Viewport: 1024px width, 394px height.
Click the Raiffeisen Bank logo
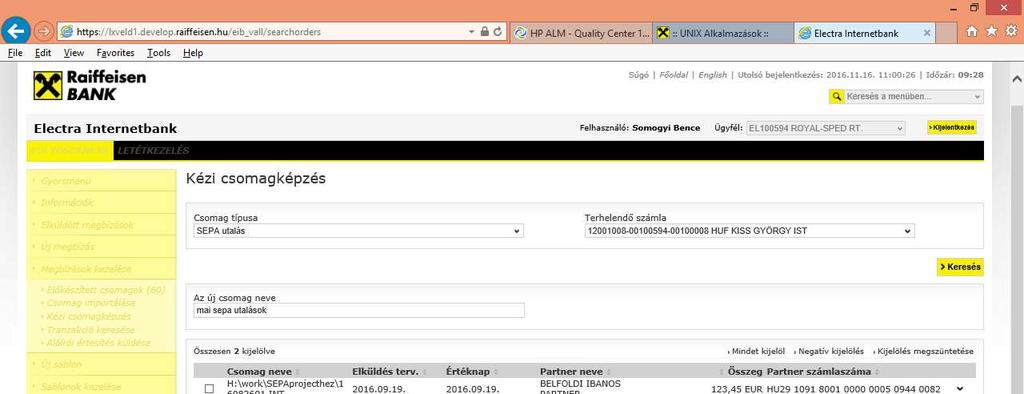click(89, 86)
